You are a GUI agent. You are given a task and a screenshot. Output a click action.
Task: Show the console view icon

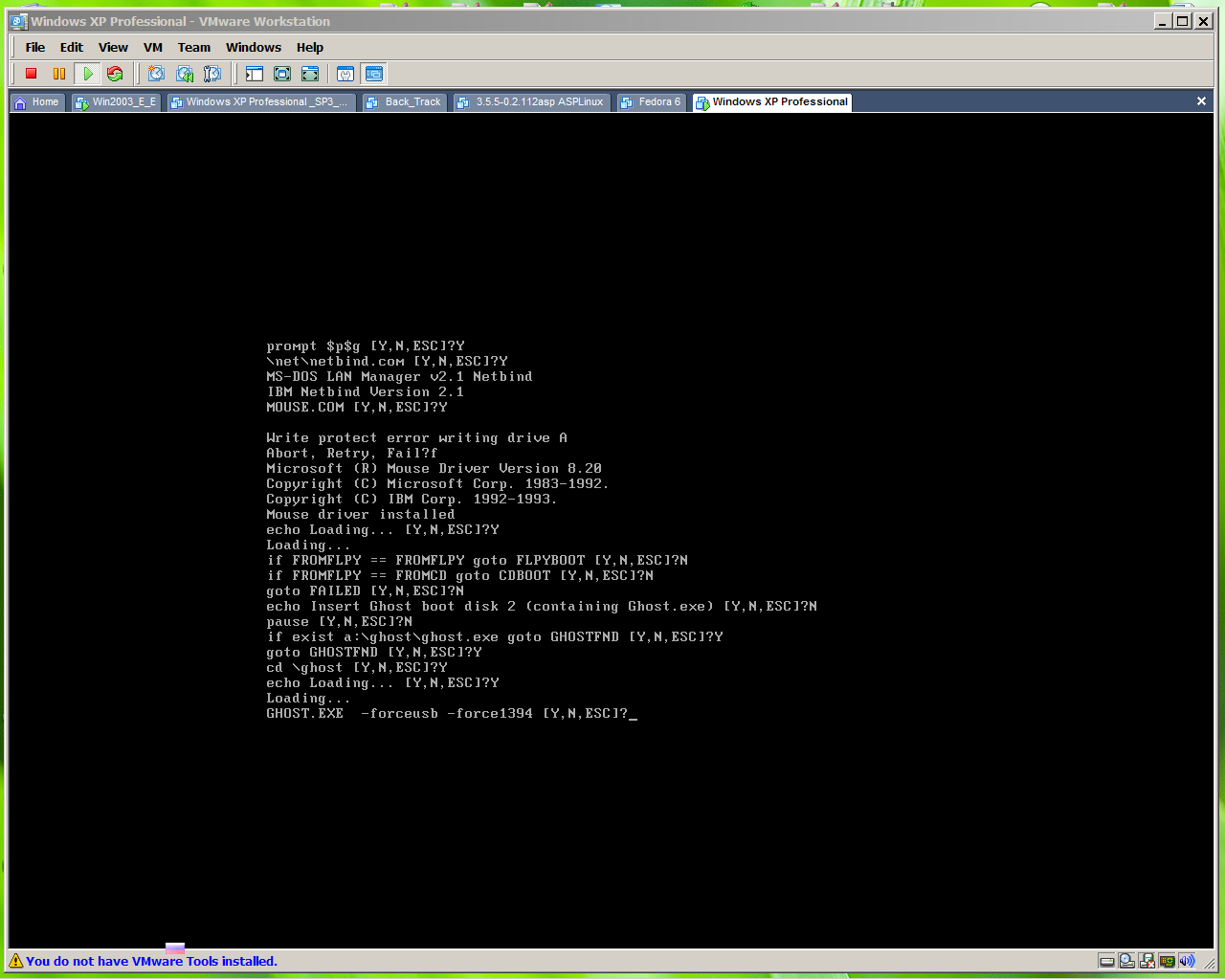click(x=374, y=74)
